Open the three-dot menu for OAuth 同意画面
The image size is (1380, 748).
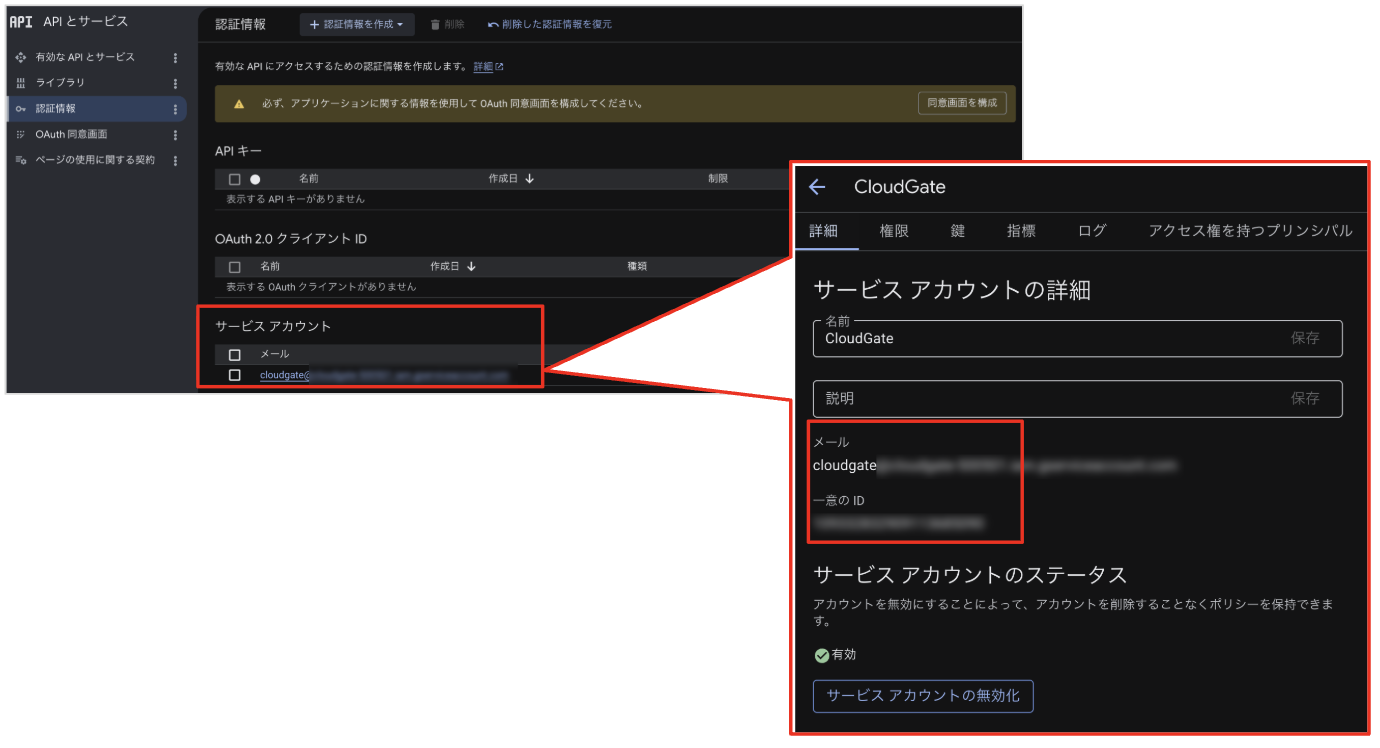tap(175, 134)
